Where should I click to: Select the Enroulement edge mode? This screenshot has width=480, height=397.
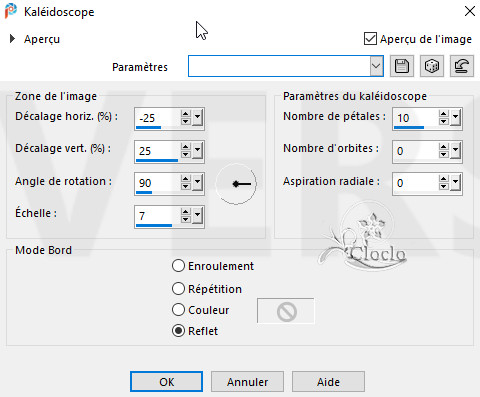pos(178,266)
